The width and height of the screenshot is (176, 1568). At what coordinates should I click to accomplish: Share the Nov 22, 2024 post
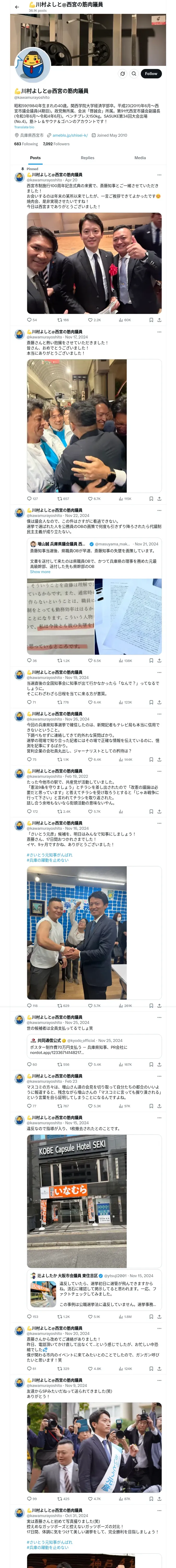click(x=159, y=660)
